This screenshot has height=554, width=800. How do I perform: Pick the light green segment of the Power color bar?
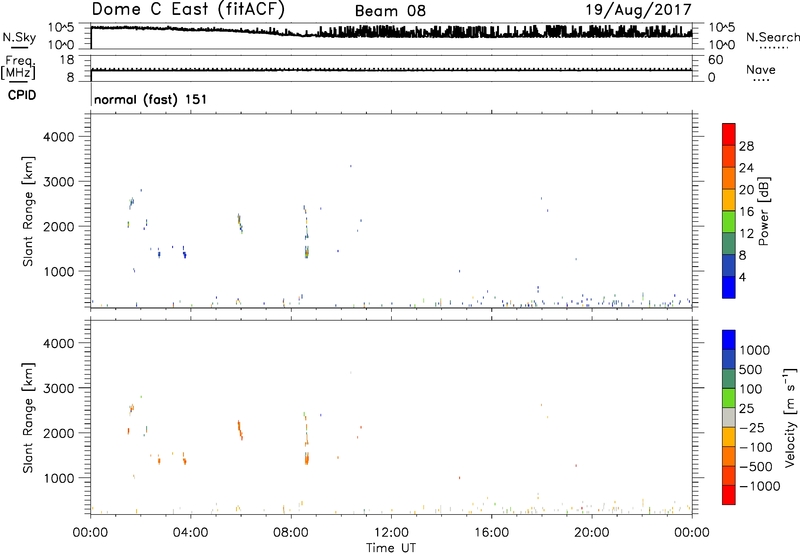729,221
